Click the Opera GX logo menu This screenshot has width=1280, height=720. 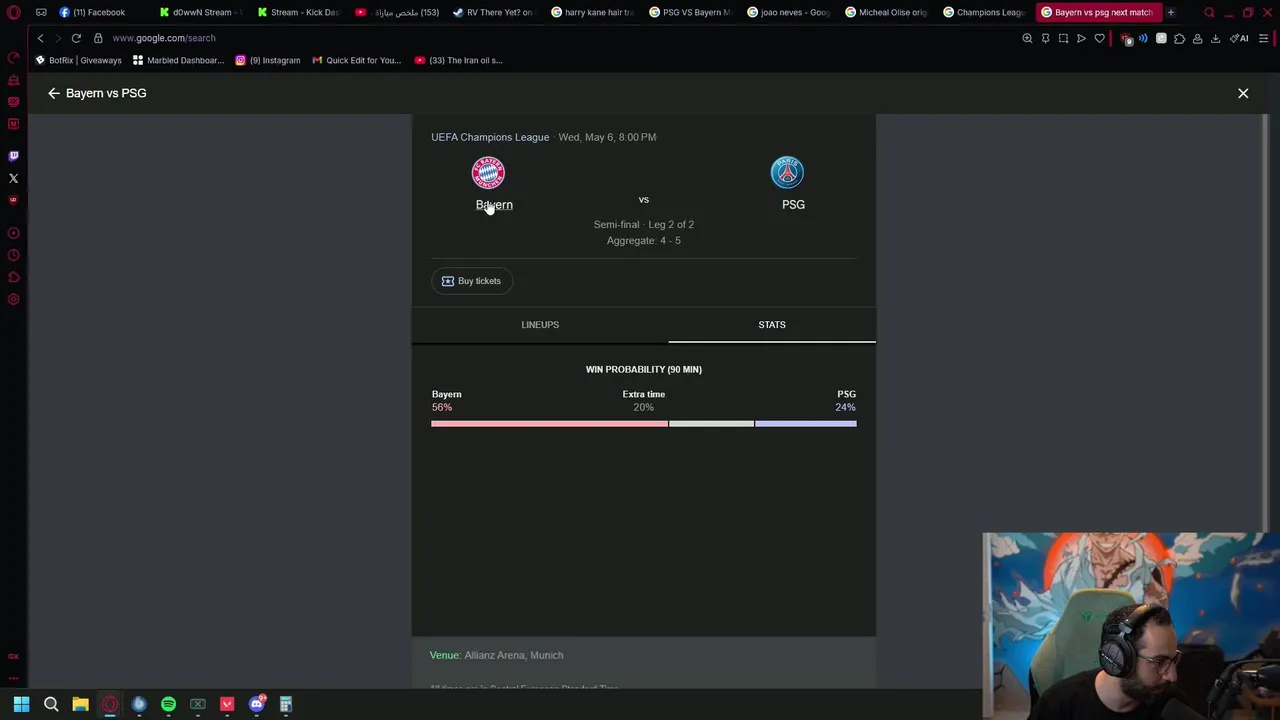pos(14,13)
